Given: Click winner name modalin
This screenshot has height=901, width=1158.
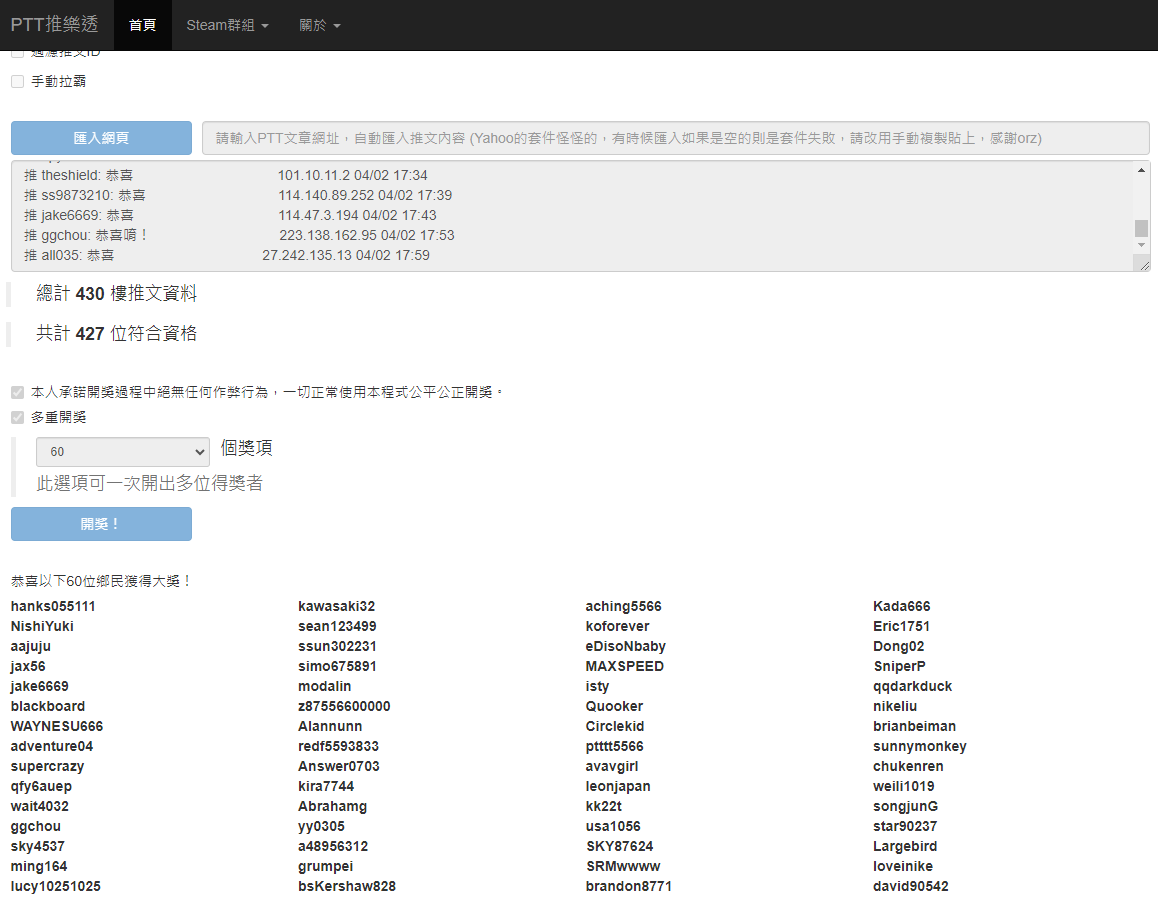Looking at the screenshot, I should click(325, 686).
